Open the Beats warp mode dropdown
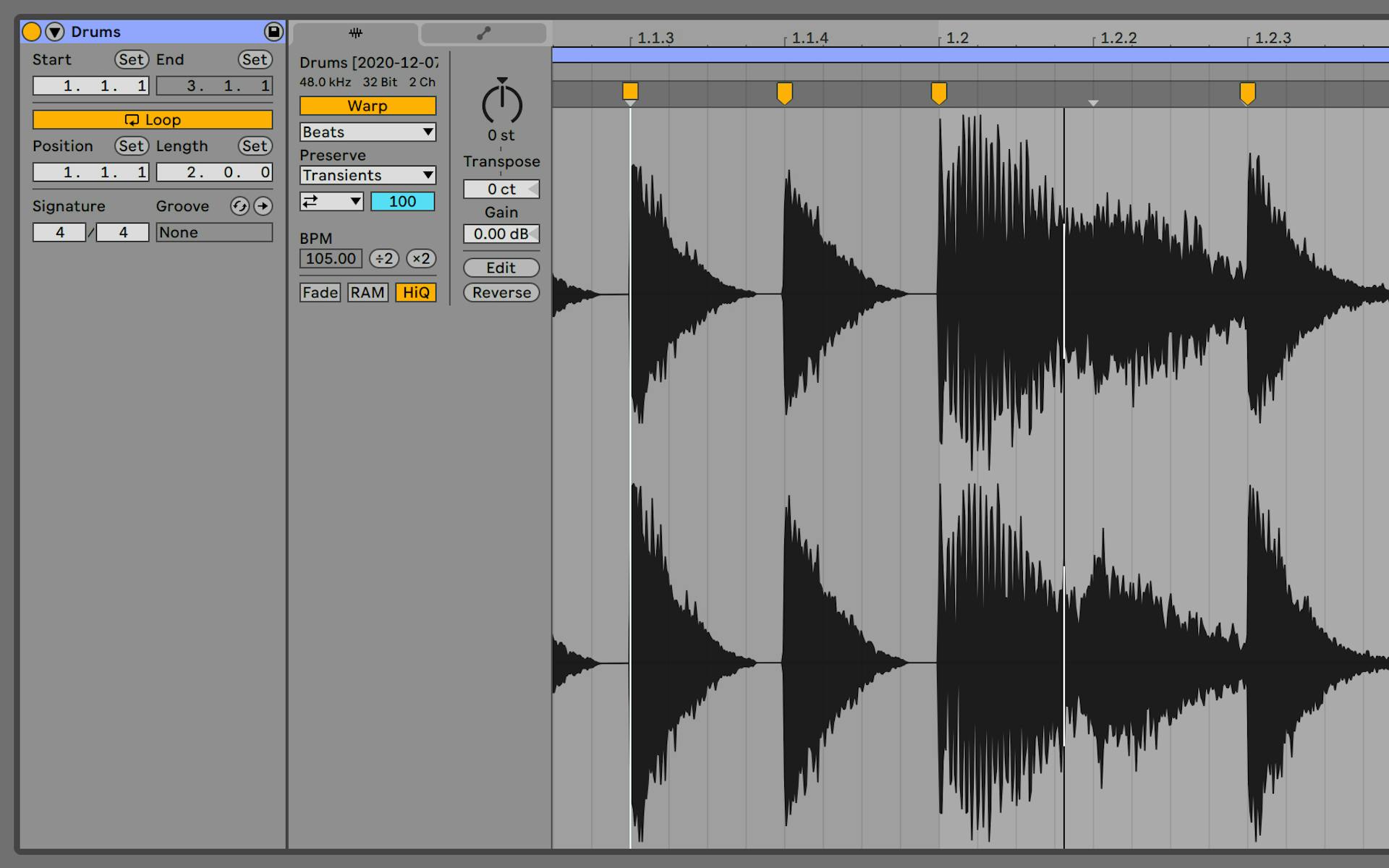 coord(368,132)
